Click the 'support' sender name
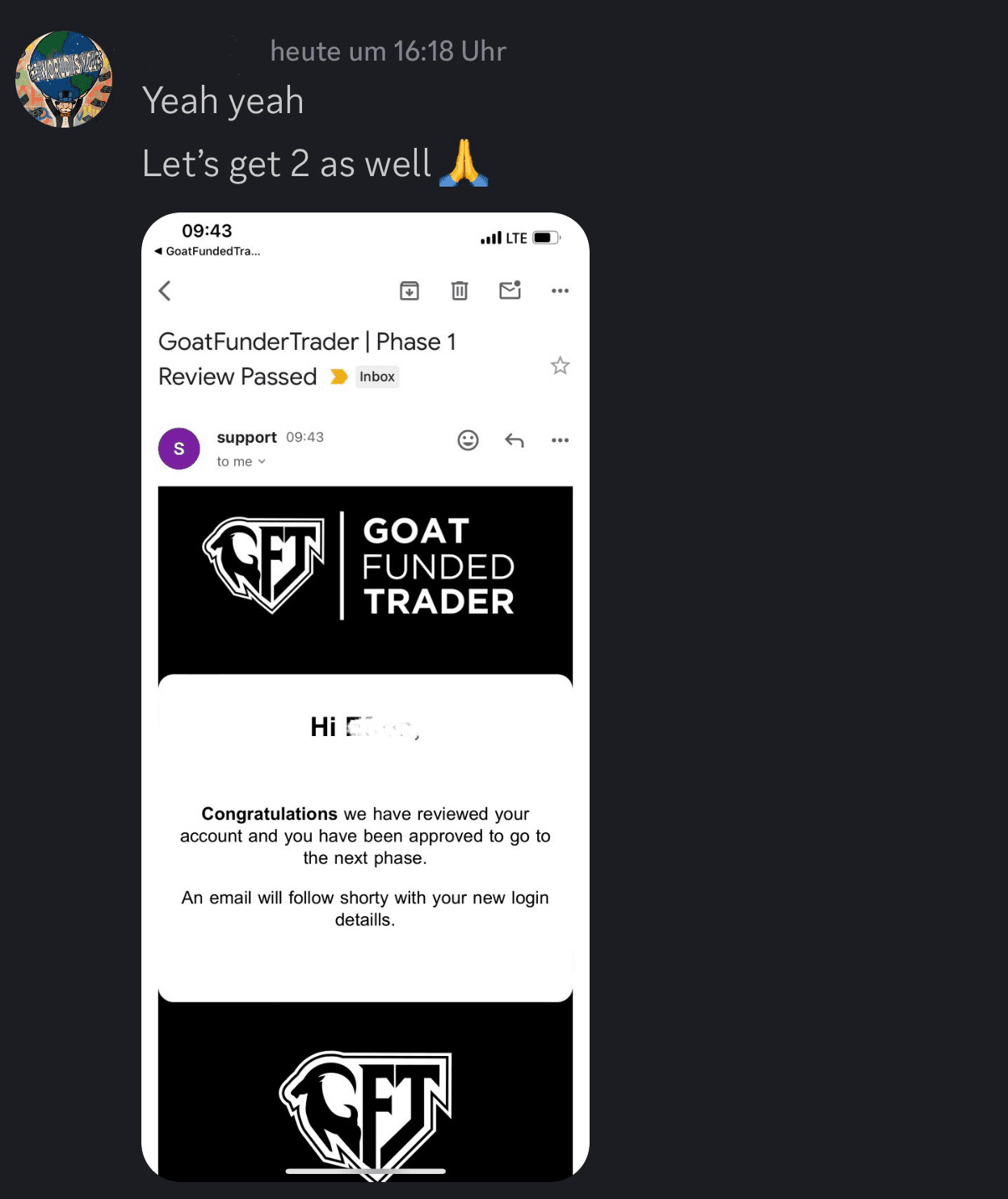The width and height of the screenshot is (1008, 1199). pos(247,437)
